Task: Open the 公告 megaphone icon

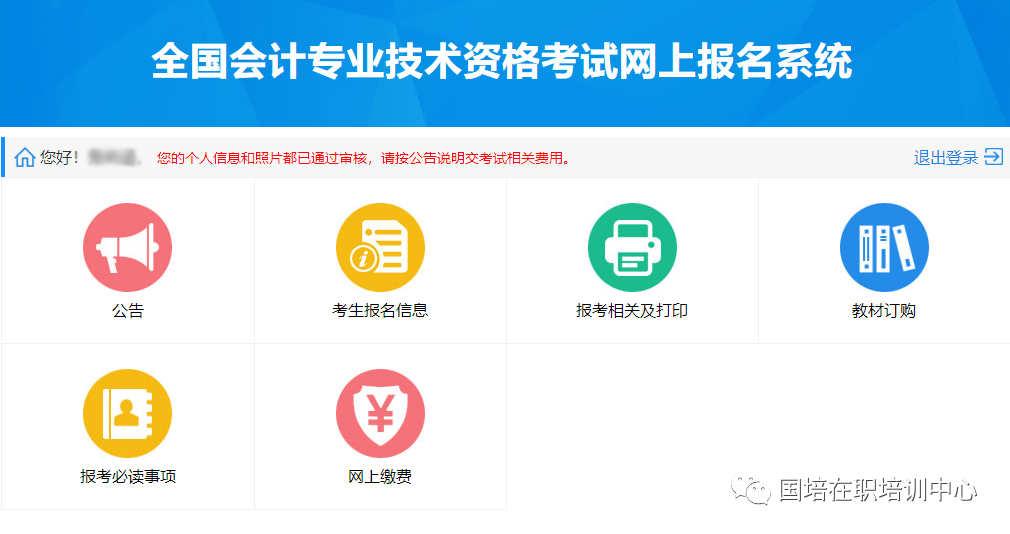Action: pos(128,247)
